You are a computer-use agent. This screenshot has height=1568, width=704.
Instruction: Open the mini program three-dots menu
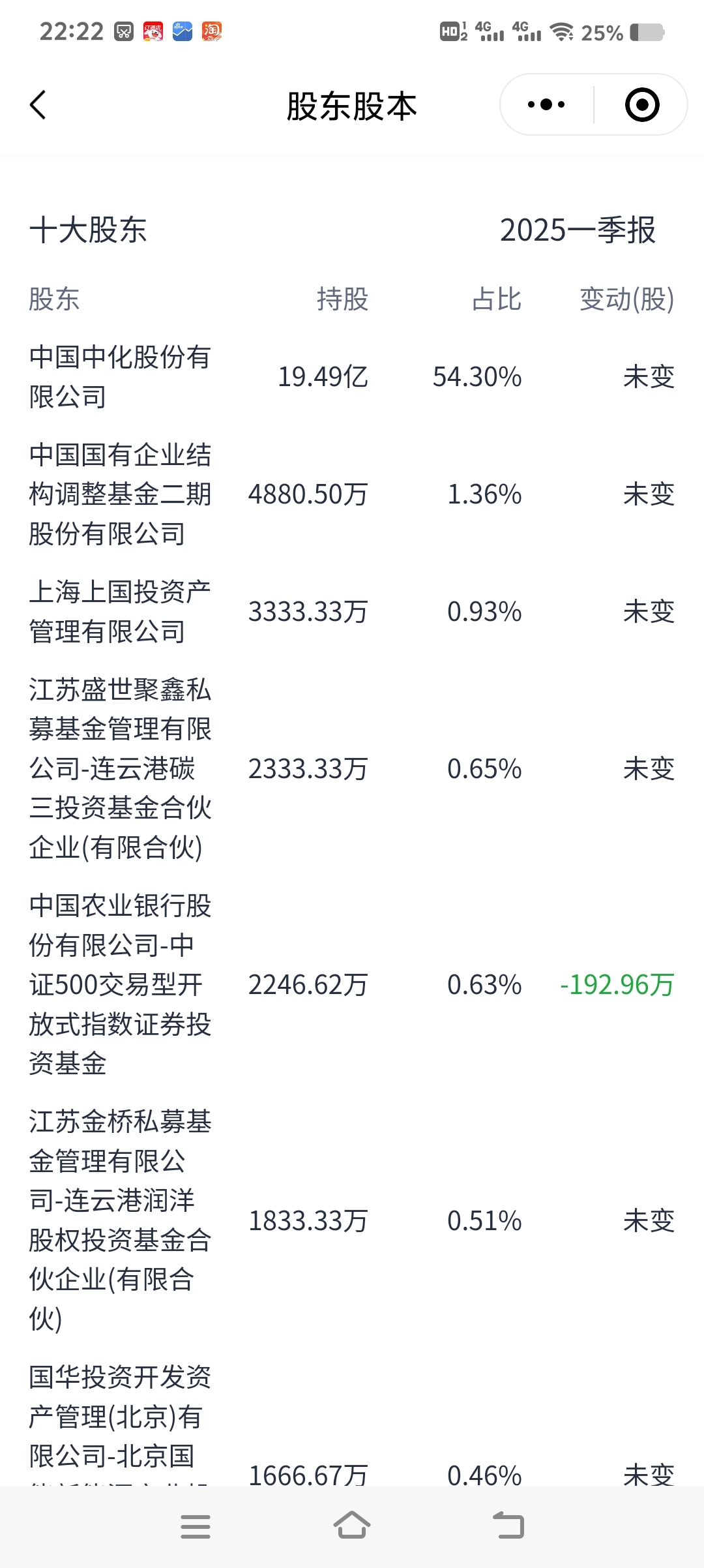click(x=546, y=104)
